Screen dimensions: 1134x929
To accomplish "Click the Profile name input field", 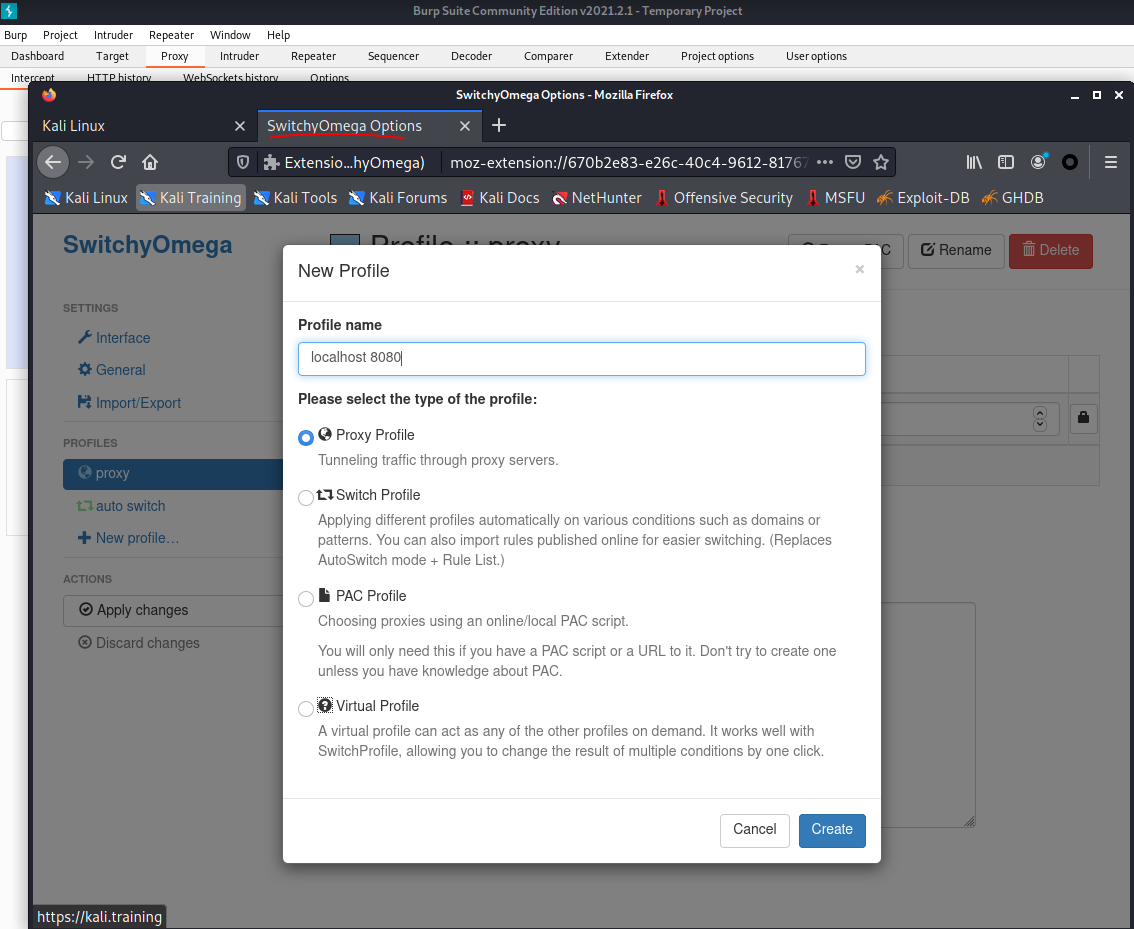I will (x=581, y=359).
